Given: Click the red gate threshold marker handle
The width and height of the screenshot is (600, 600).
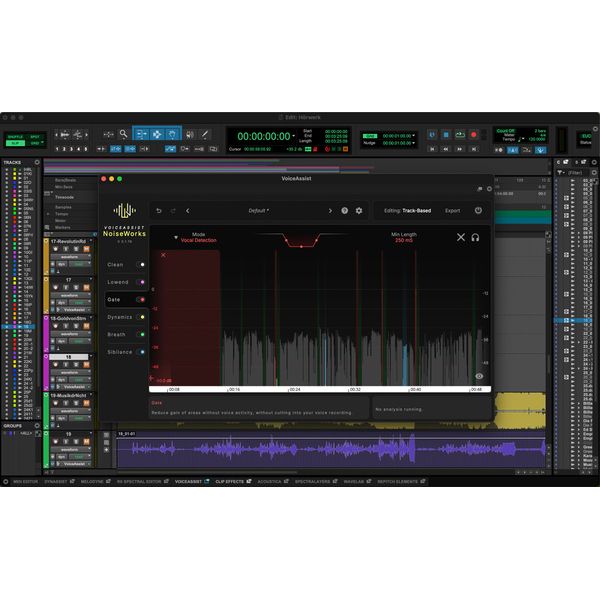Looking at the screenshot, I should click(152, 378).
